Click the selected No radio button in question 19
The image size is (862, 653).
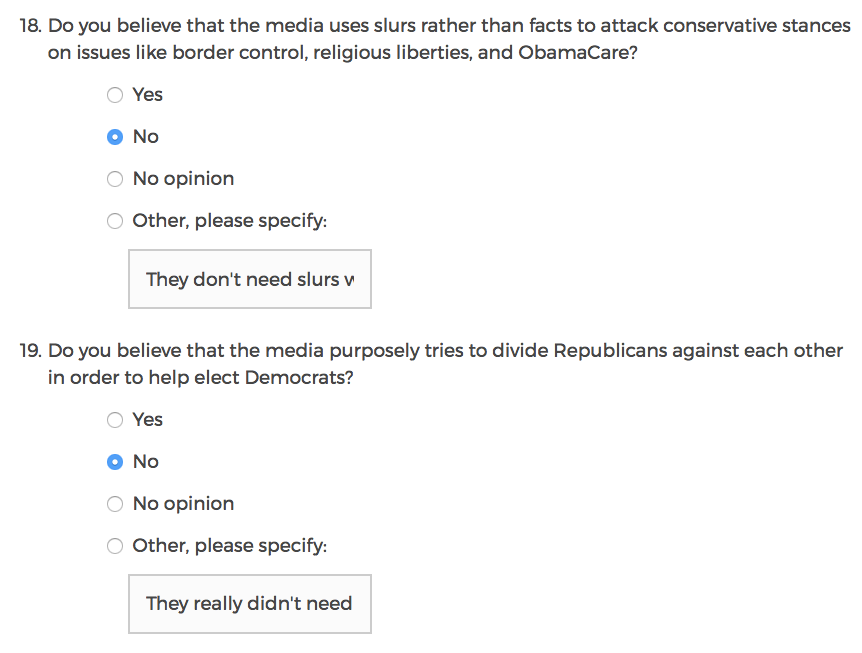point(115,462)
